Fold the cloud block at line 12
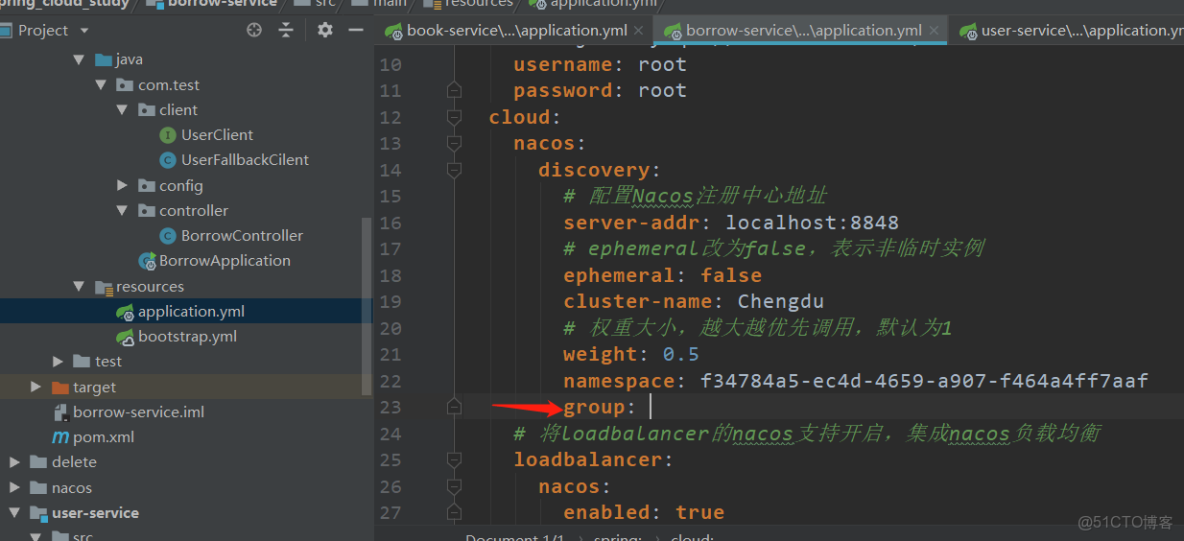This screenshot has width=1184, height=541. point(454,118)
